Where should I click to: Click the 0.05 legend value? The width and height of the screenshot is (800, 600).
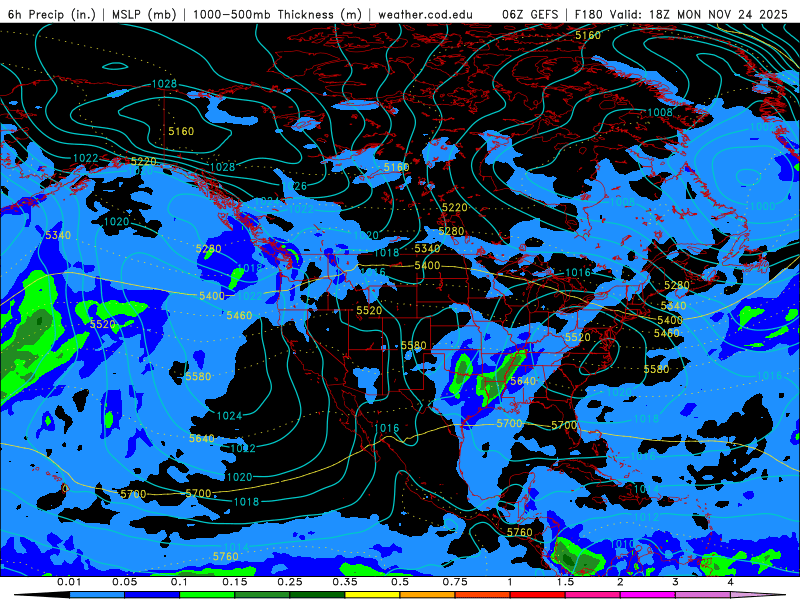tap(124, 582)
